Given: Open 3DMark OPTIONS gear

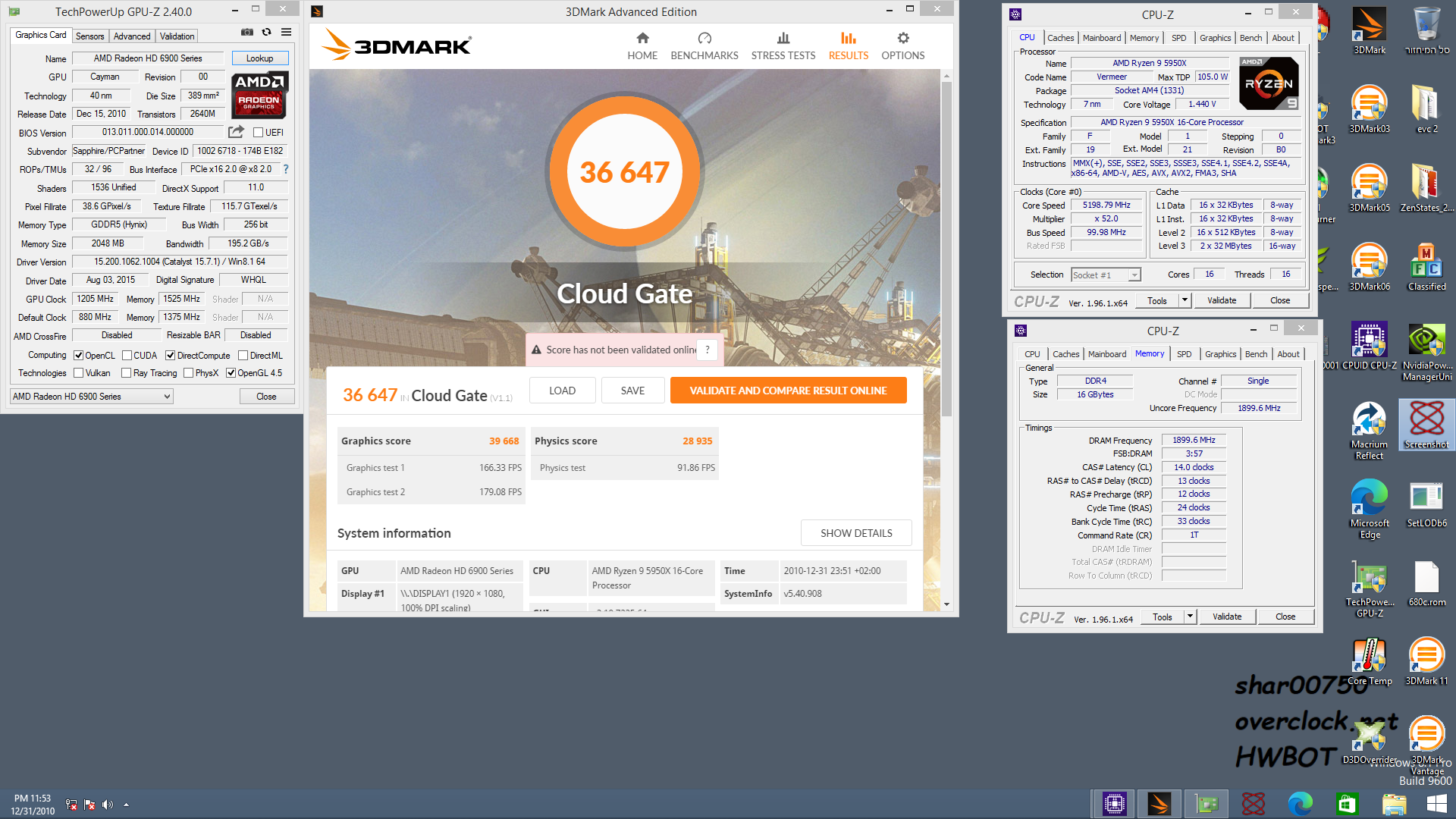Looking at the screenshot, I should [x=902, y=46].
